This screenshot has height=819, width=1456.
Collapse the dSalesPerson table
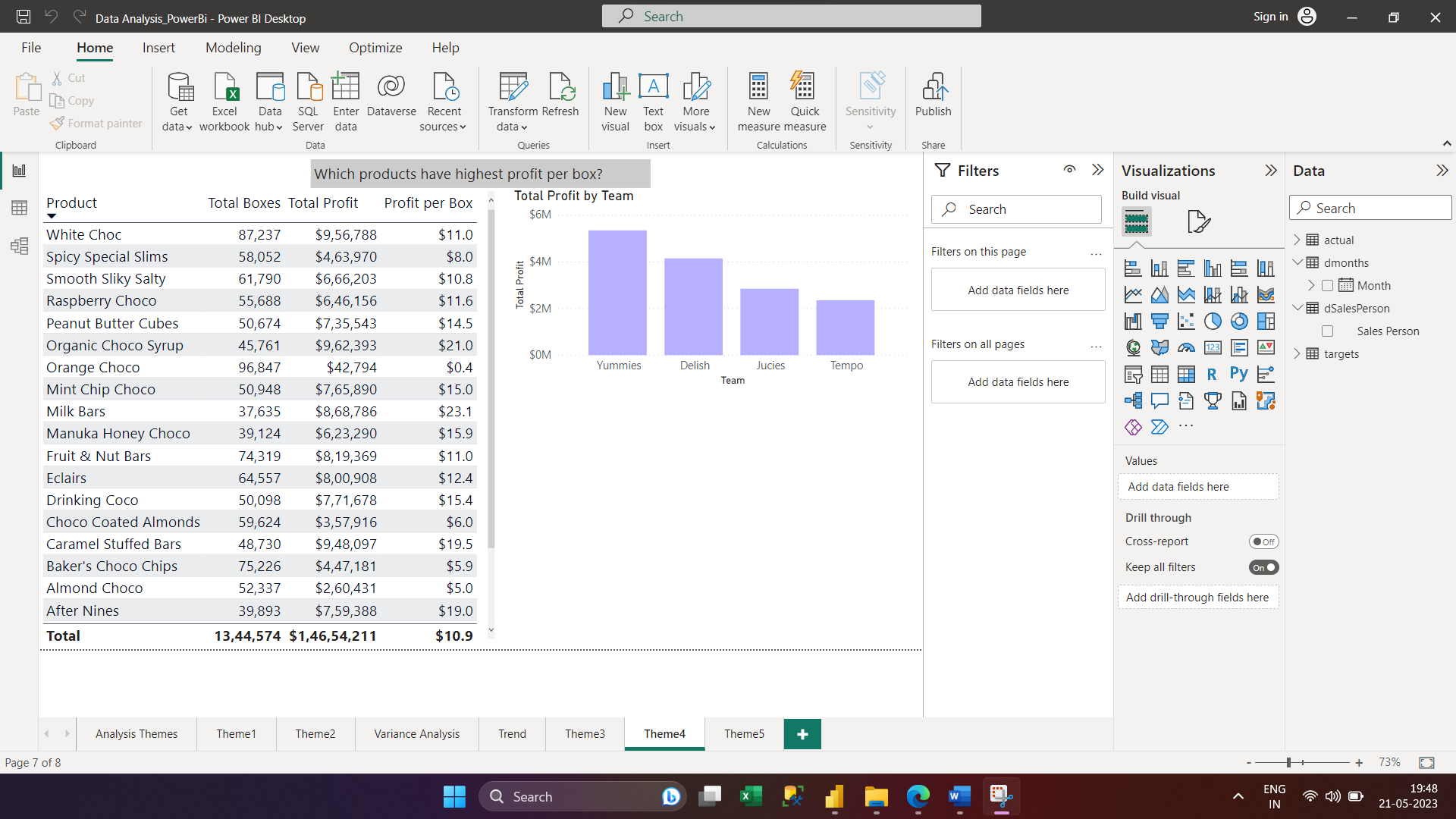click(x=1297, y=308)
